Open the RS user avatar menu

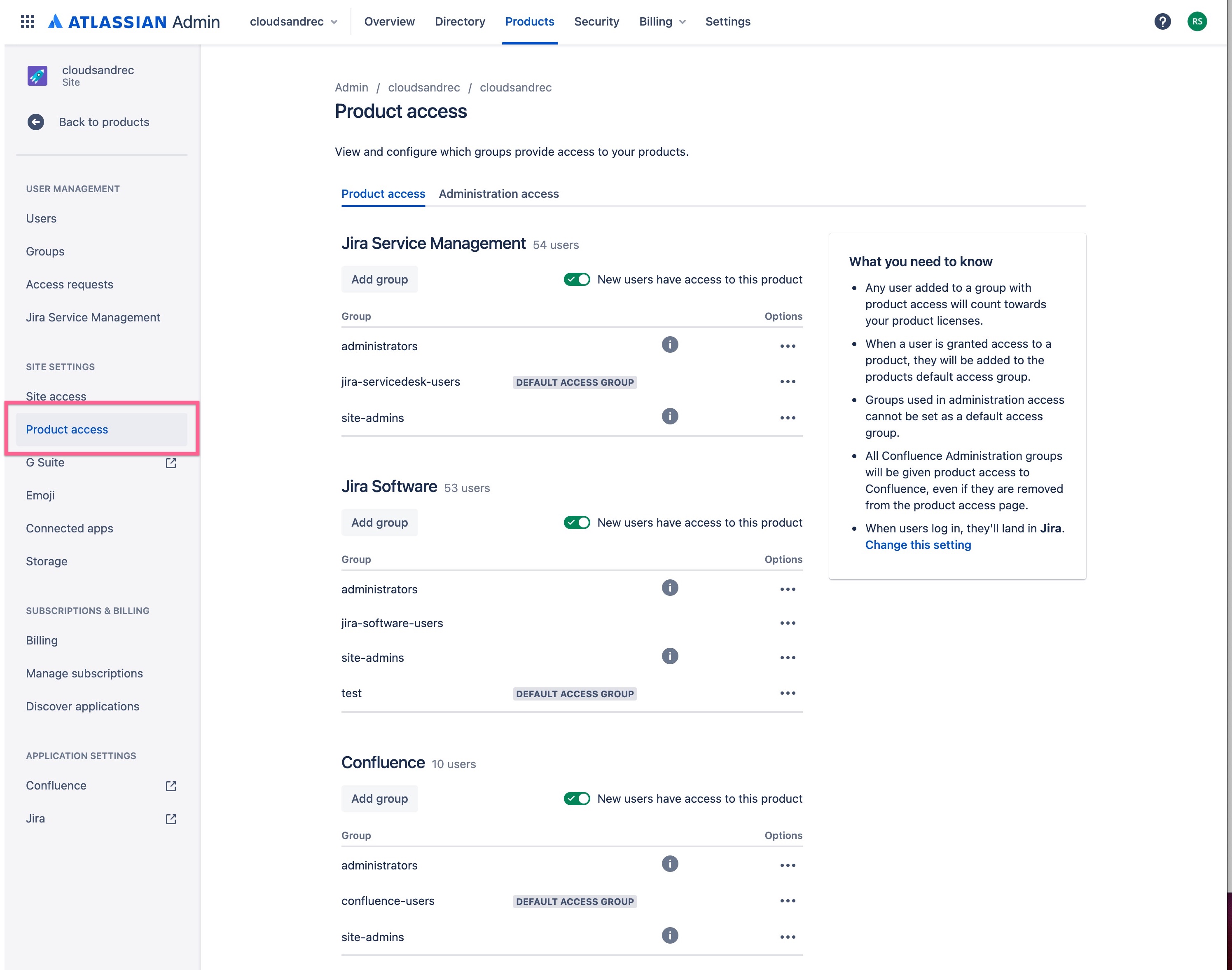[x=1197, y=21]
